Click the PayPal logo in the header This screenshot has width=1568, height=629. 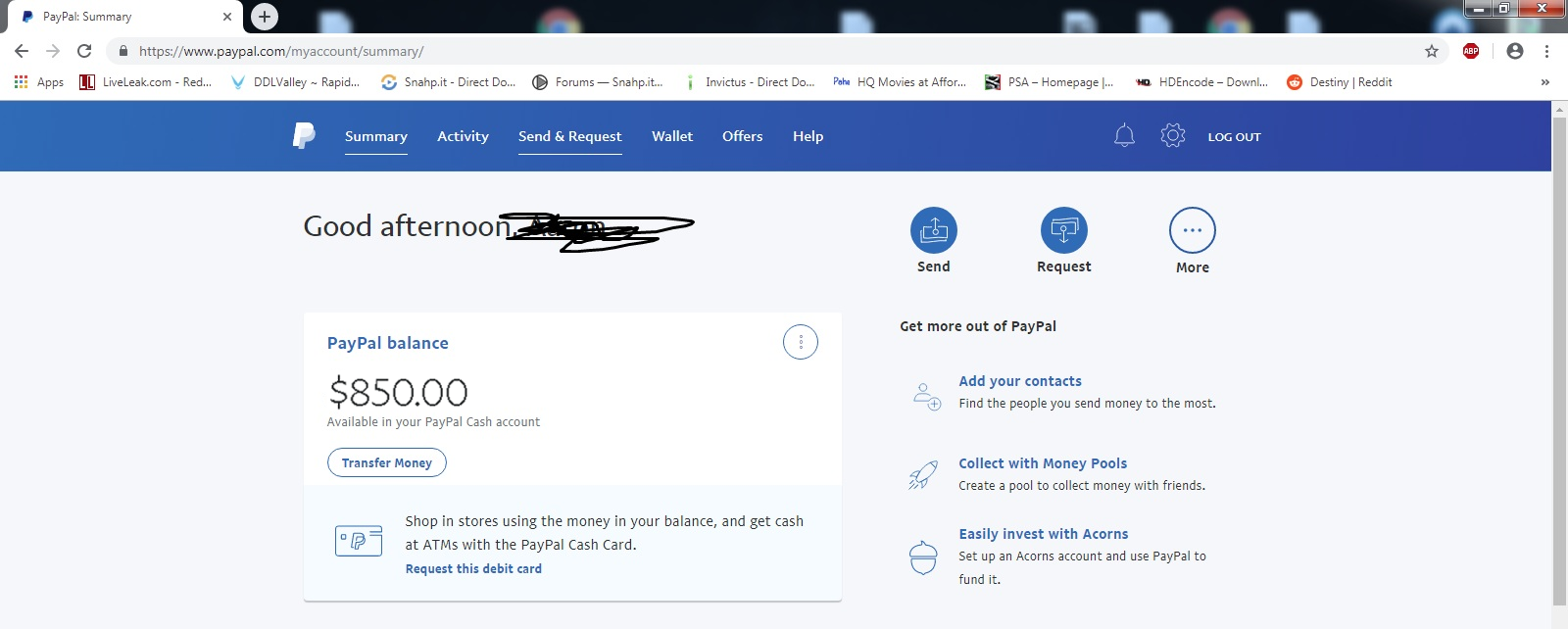pyautogui.click(x=304, y=136)
